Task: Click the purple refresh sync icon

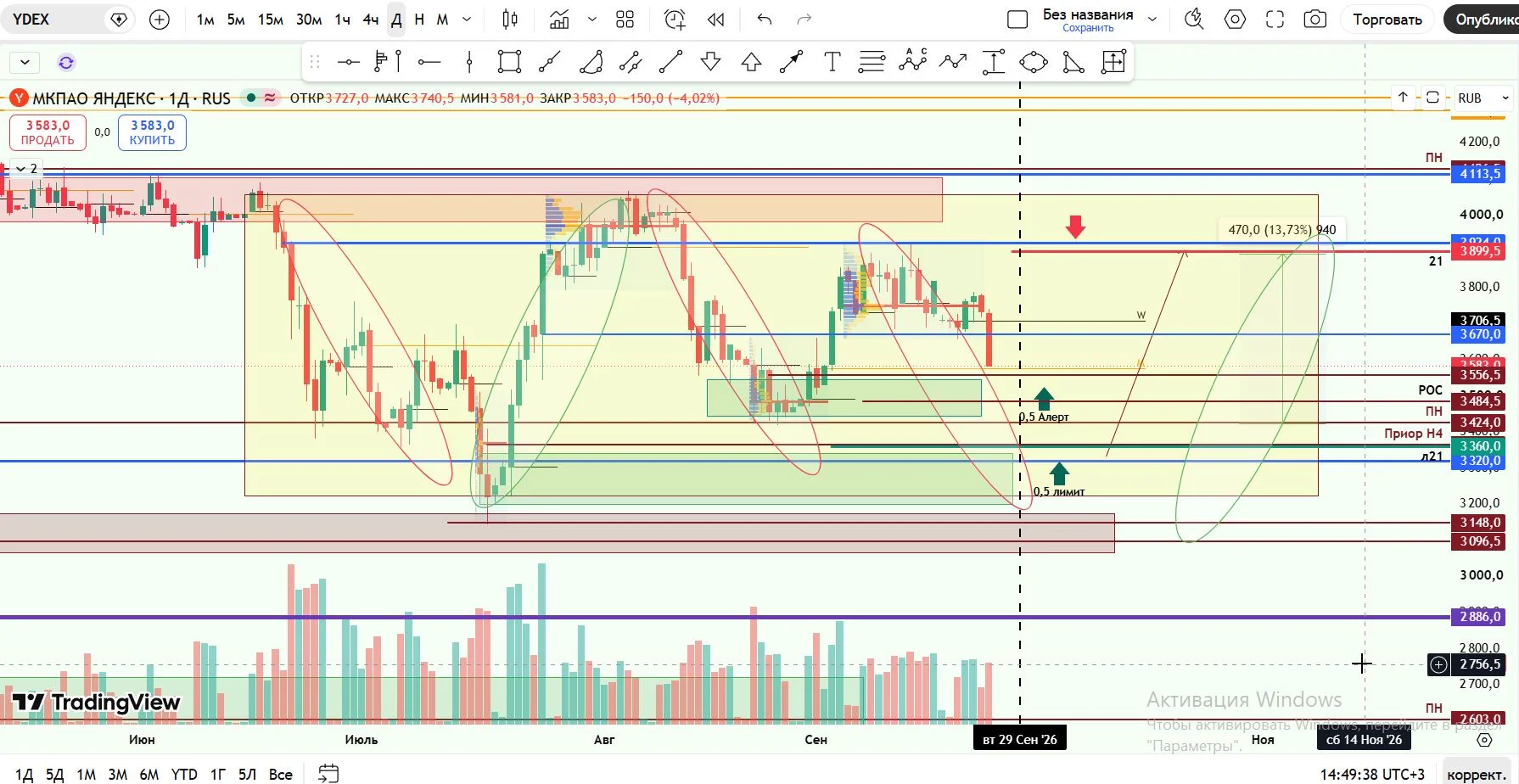Action: (x=66, y=62)
